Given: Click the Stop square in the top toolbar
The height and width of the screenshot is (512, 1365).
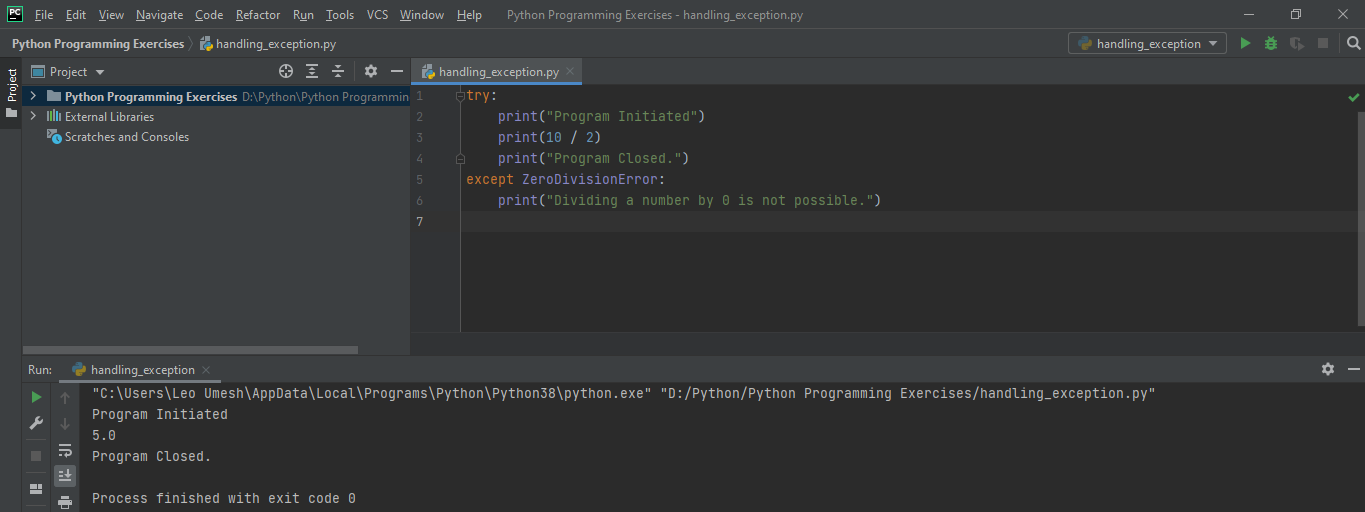Looking at the screenshot, I should (1323, 43).
